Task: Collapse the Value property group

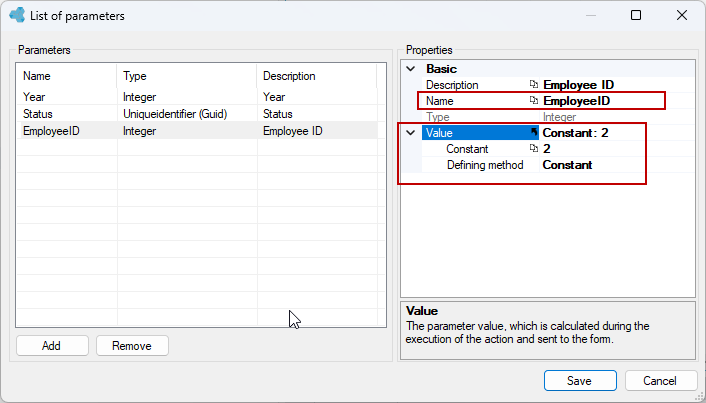Action: pyautogui.click(x=411, y=133)
